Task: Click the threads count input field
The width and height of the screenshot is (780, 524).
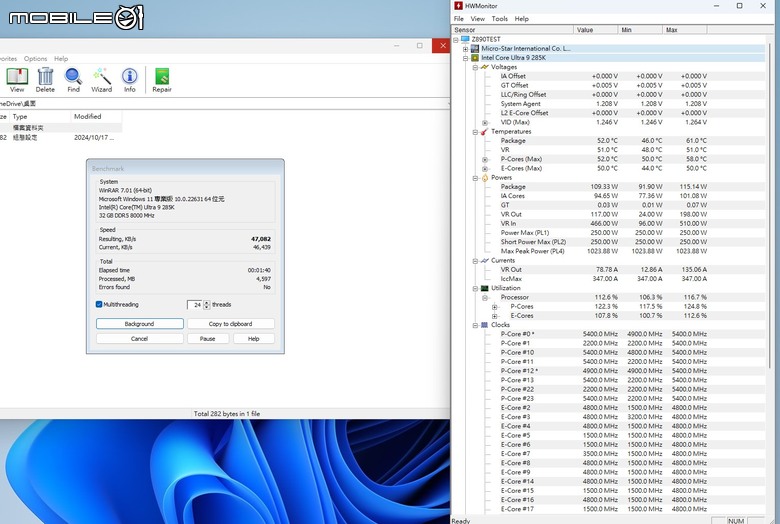Action: point(195,305)
